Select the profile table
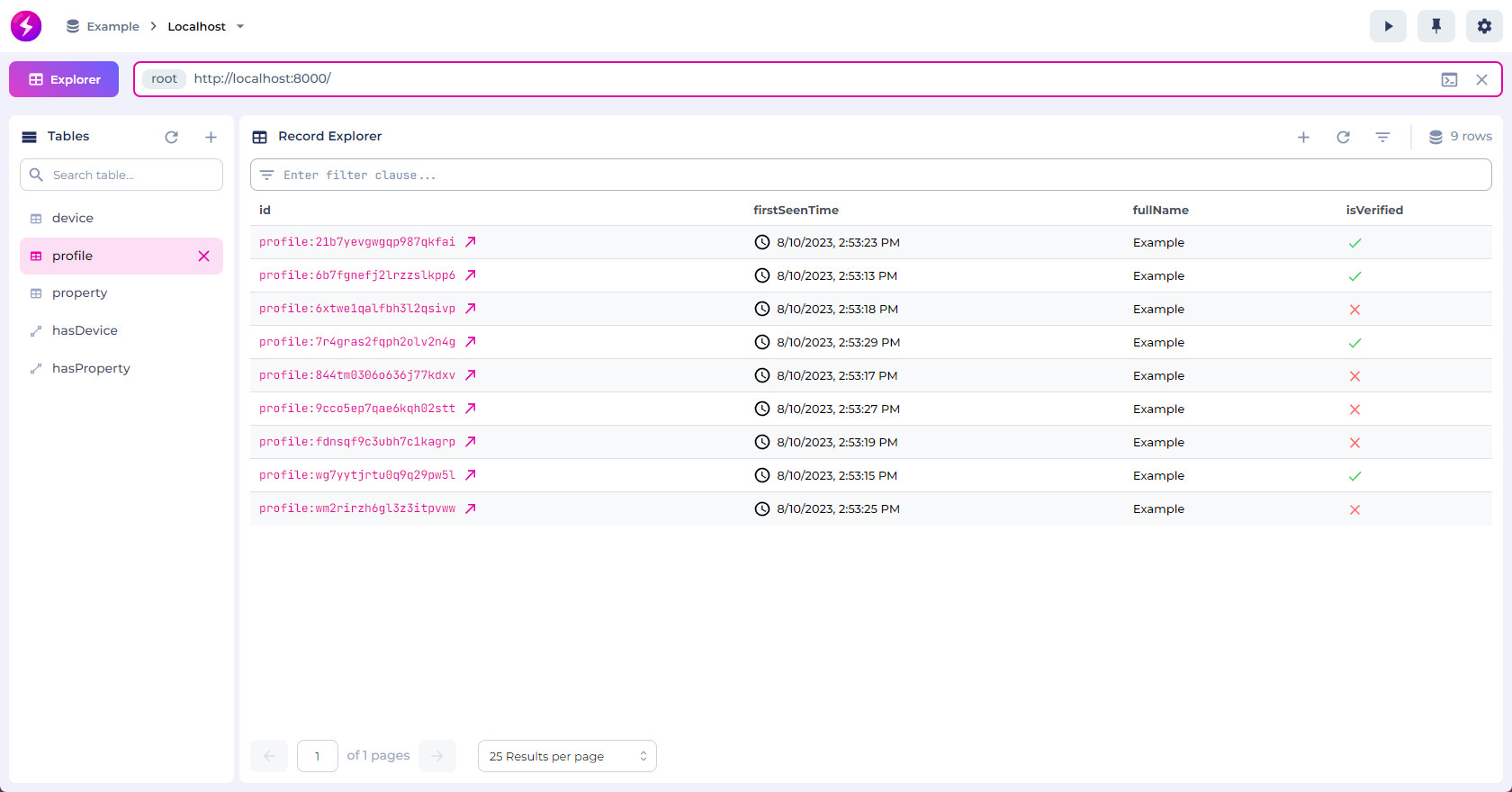 pos(121,256)
